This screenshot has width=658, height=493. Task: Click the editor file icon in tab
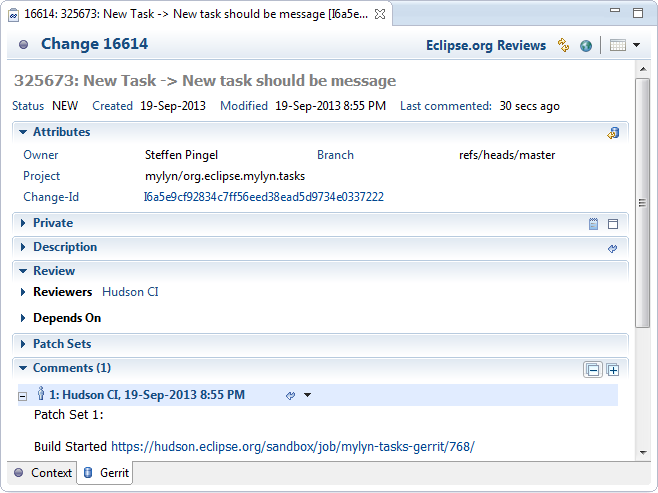(x=13, y=15)
